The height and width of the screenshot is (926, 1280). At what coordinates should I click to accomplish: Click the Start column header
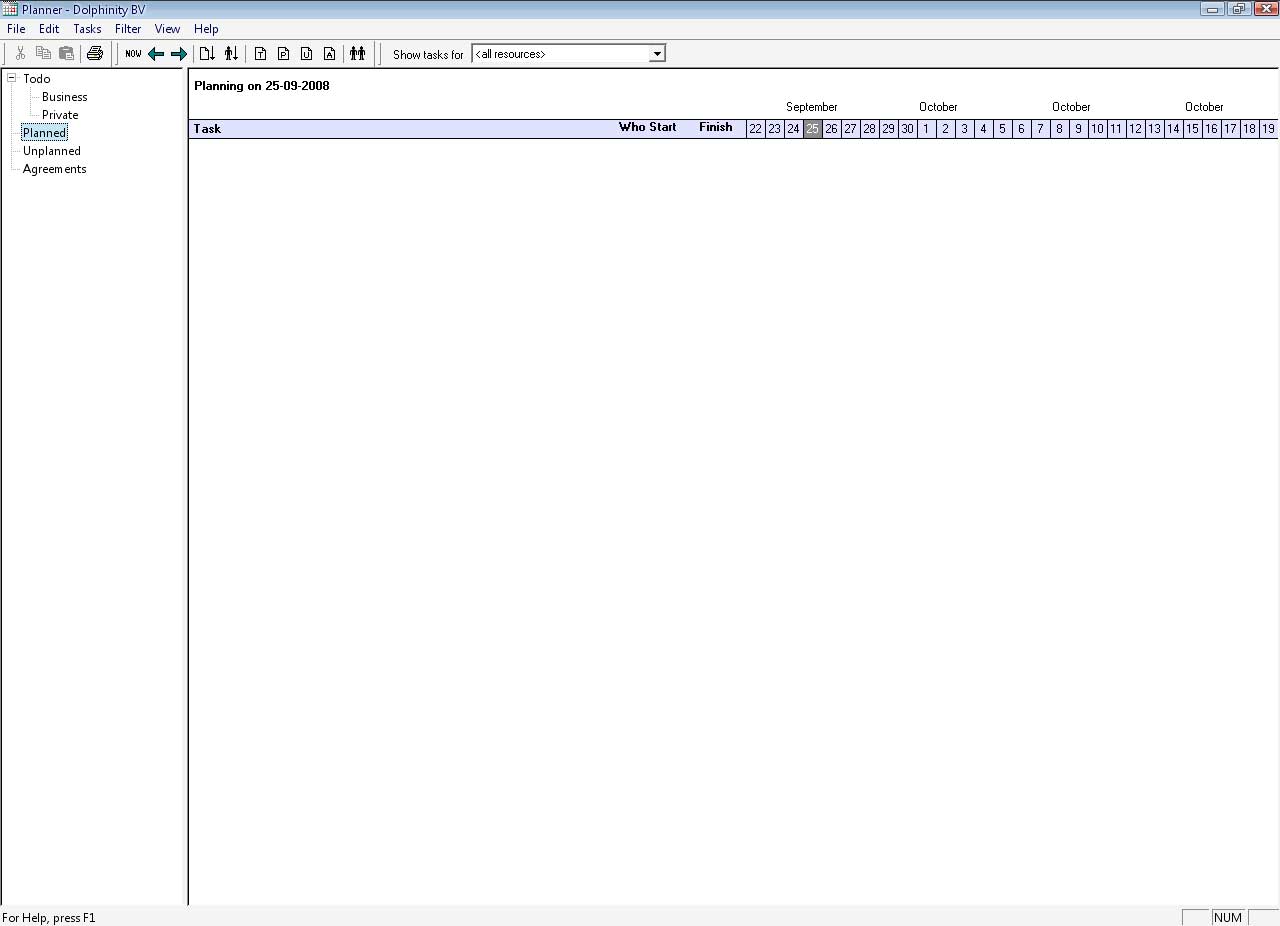tap(663, 127)
